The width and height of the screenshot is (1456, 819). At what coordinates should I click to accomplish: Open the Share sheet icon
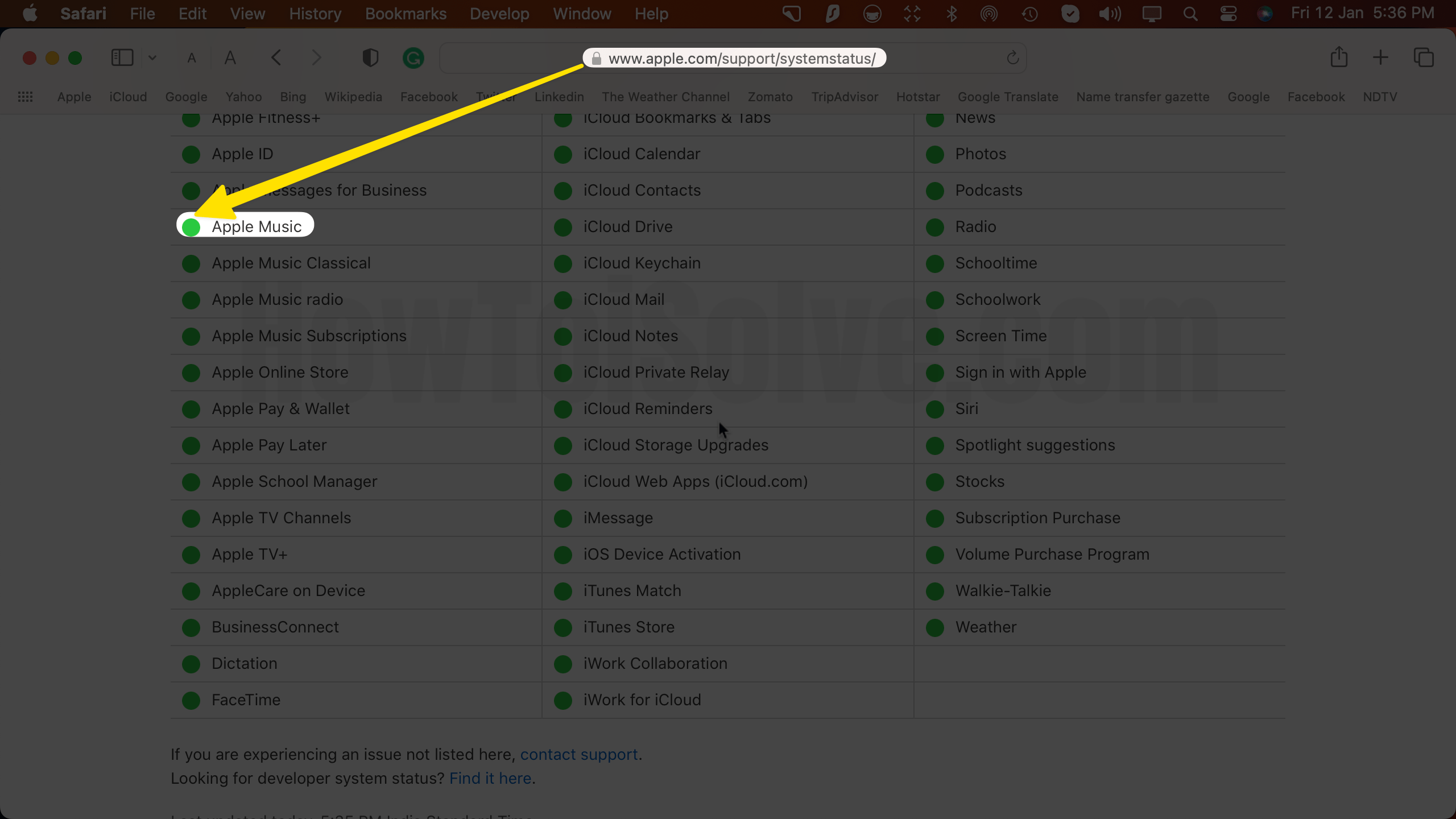[x=1339, y=57]
